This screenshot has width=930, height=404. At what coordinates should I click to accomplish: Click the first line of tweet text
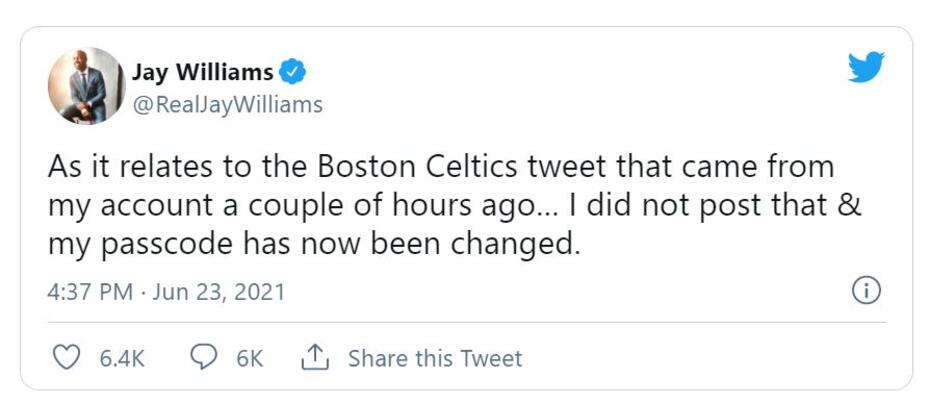coord(440,165)
